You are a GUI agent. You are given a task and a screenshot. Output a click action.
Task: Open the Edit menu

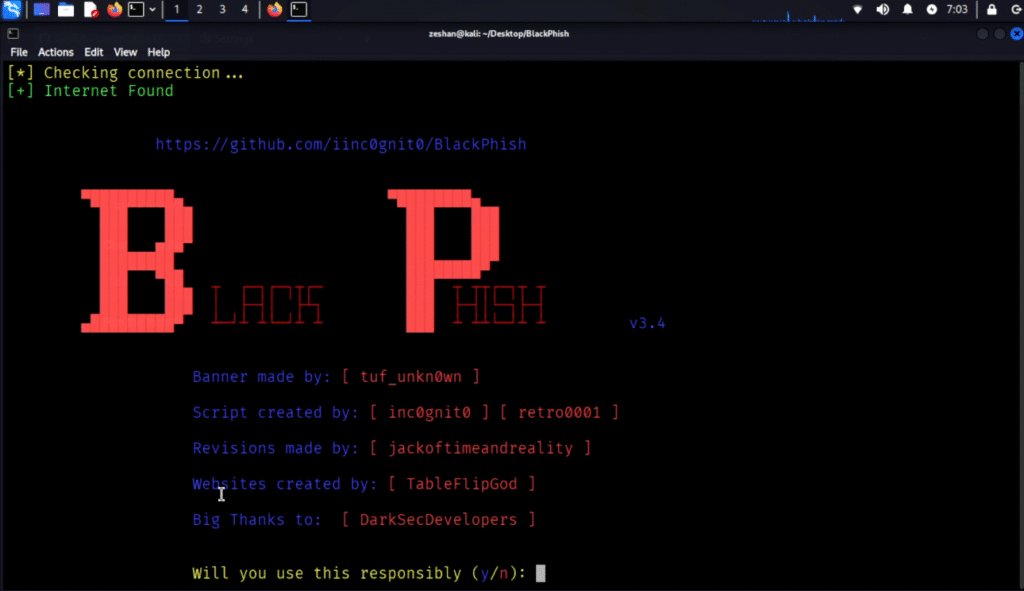point(93,52)
